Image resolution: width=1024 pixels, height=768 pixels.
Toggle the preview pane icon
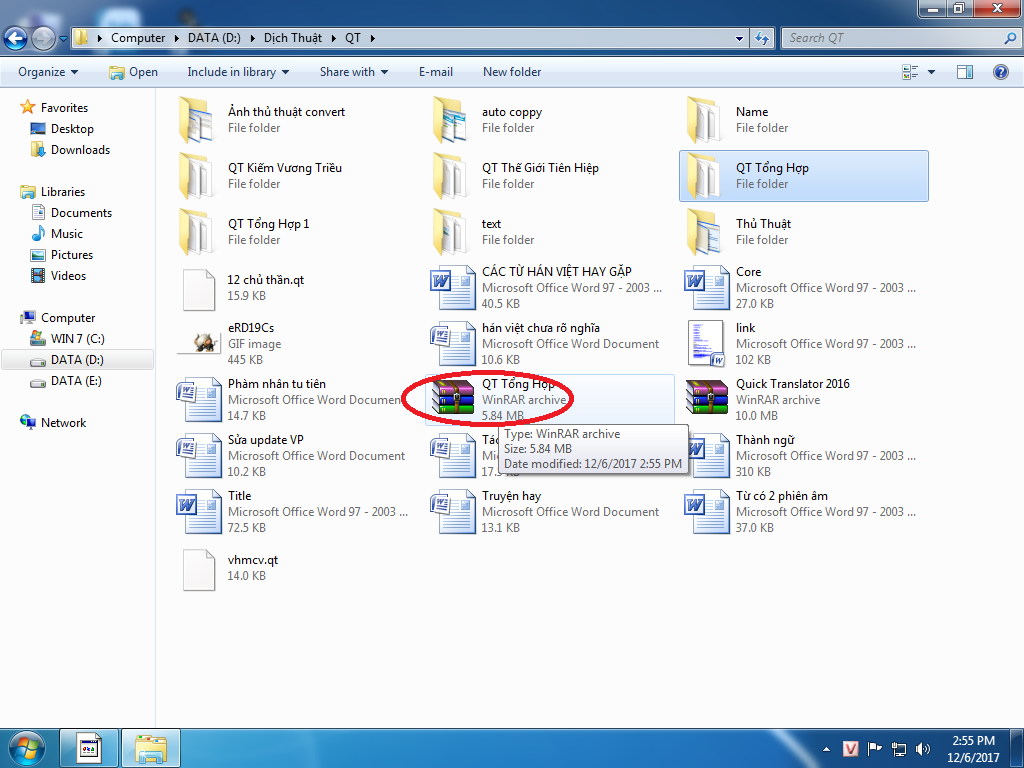click(965, 72)
